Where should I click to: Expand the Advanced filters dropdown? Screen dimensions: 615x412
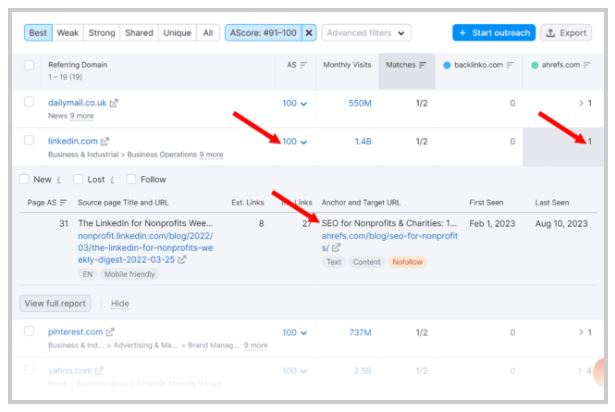click(366, 33)
